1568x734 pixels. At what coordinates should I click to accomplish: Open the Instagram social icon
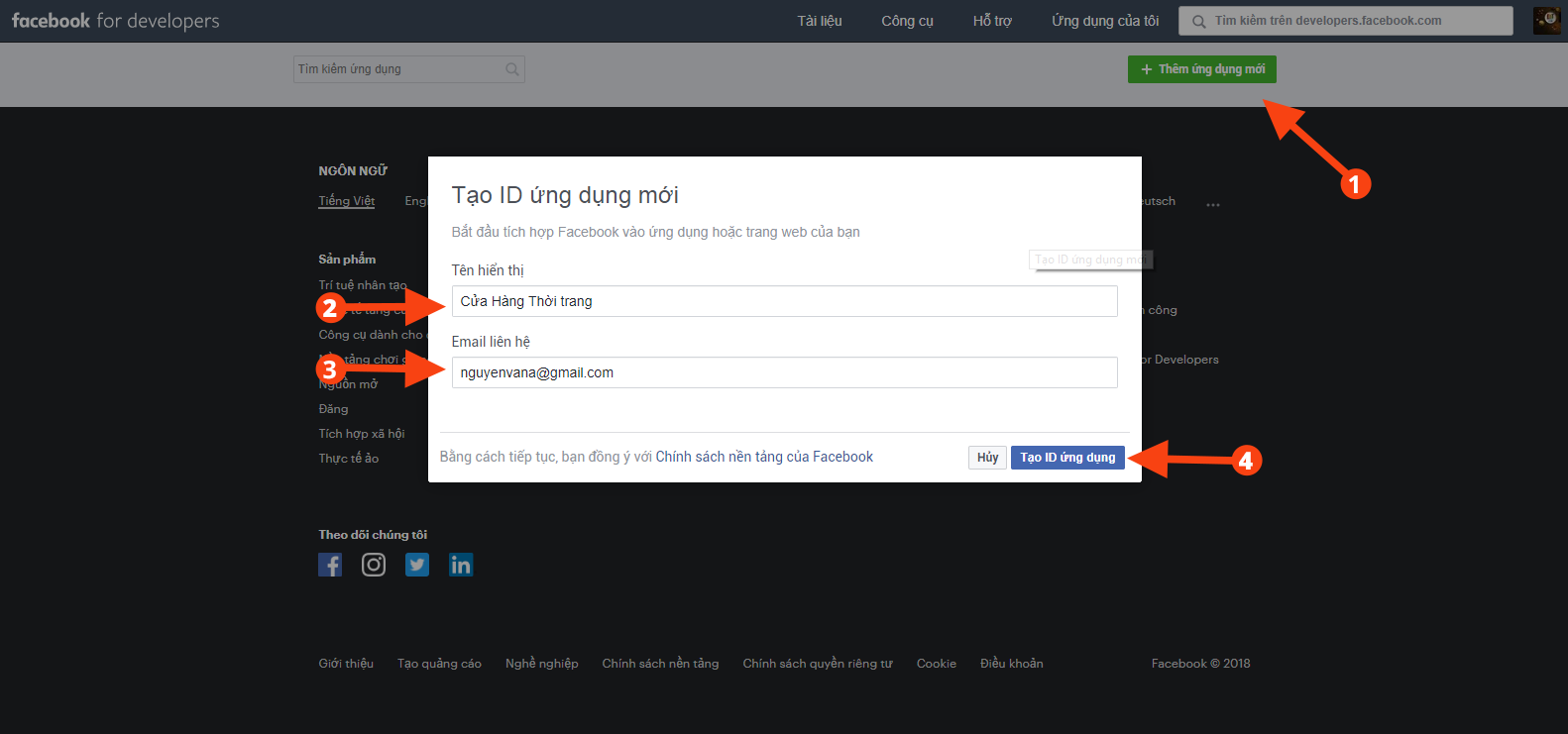tap(374, 565)
